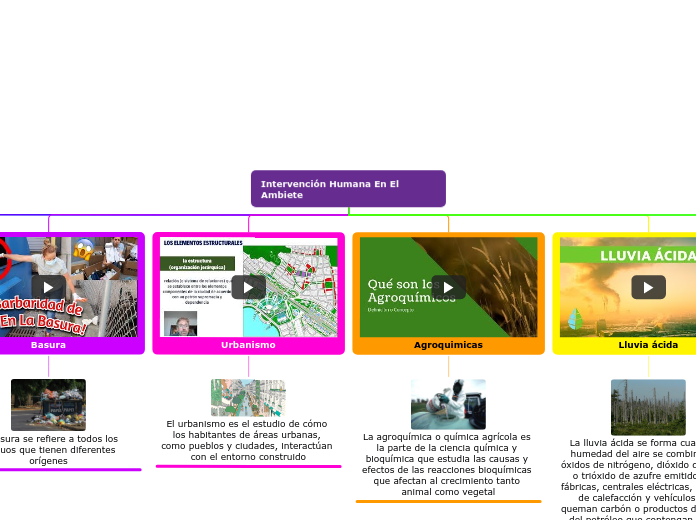Click the Agroquimicas node label
Screen dimensions: 696x520
click(448, 345)
